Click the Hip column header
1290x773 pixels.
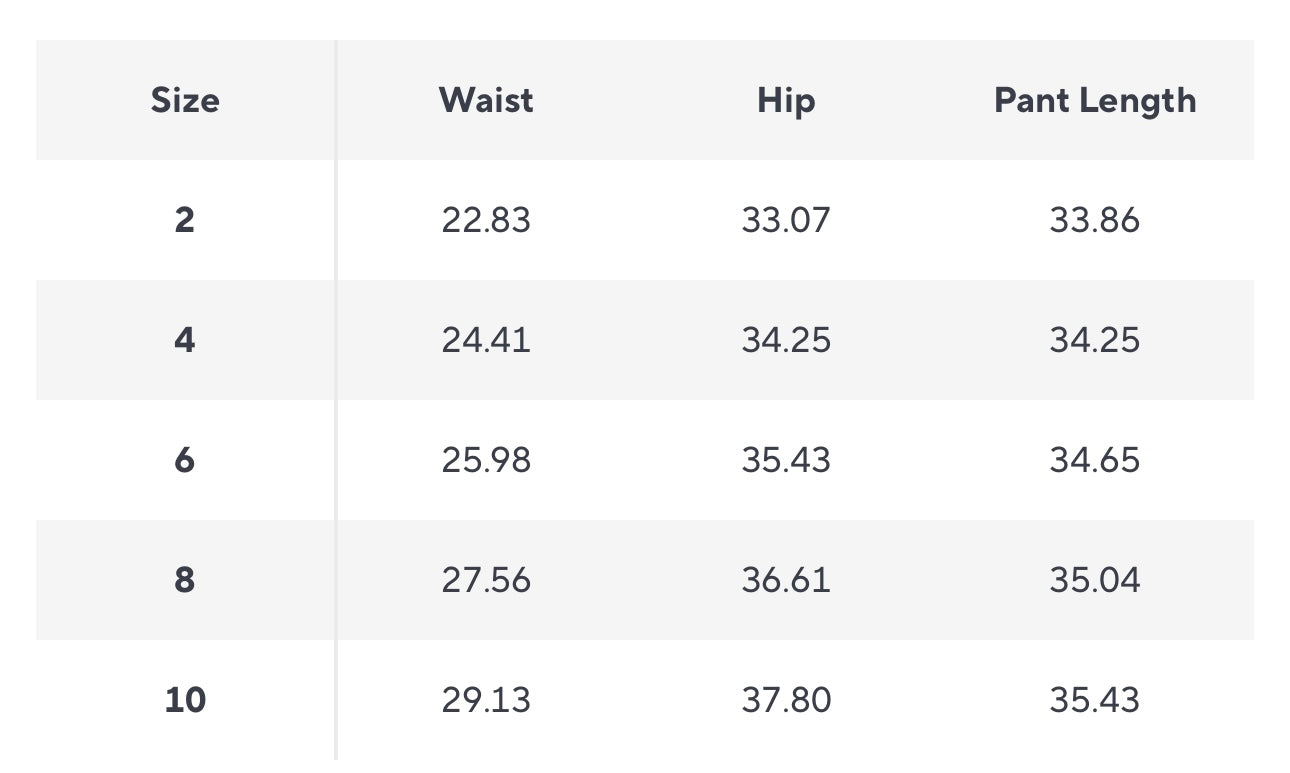pos(786,100)
